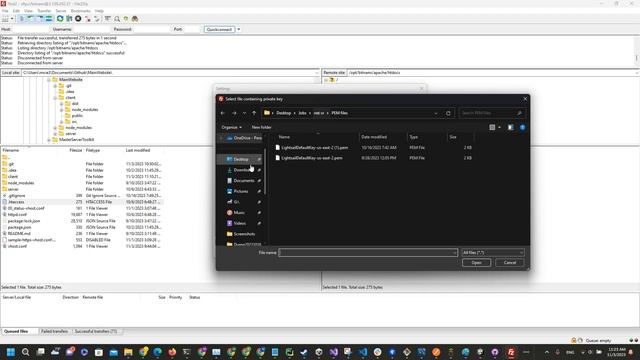Open FileZilla taskbar icon
The image size is (640, 360).
(x=511, y=352)
